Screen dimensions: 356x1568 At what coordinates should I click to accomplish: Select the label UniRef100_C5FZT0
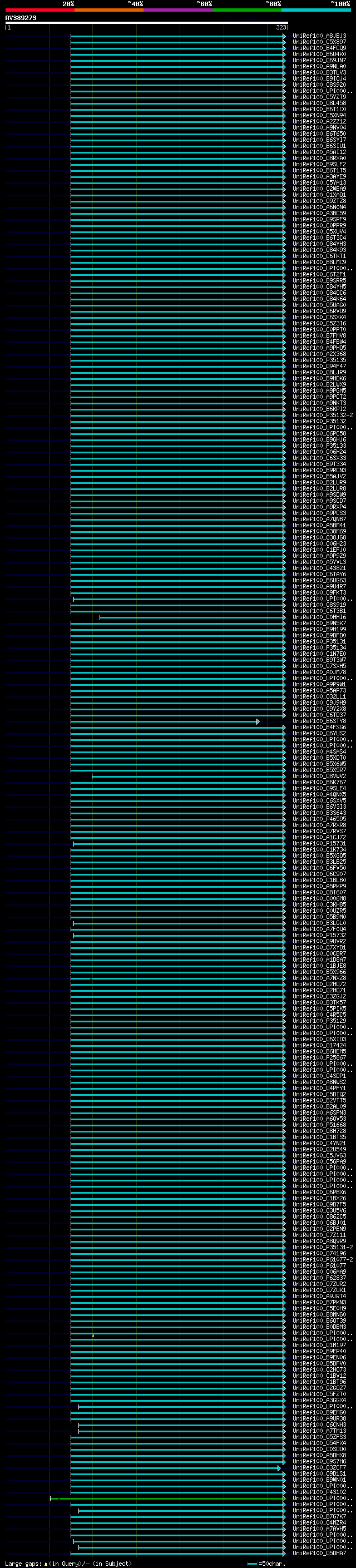(319, 1394)
